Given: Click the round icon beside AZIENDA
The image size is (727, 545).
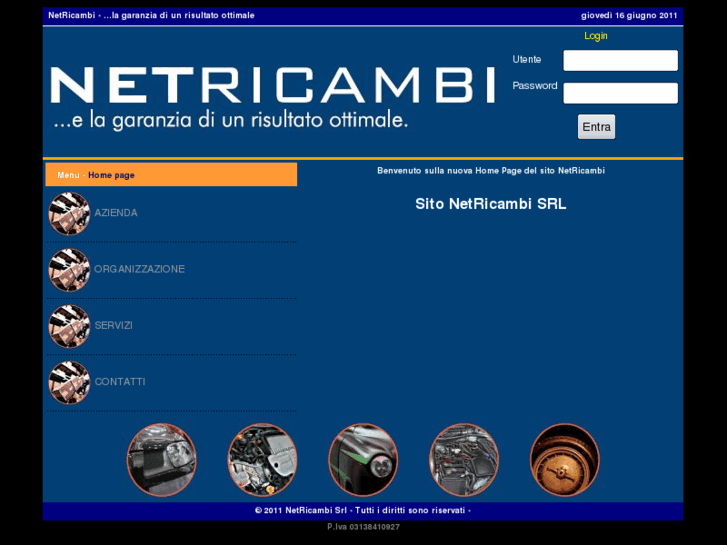Looking at the screenshot, I should click(x=69, y=213).
